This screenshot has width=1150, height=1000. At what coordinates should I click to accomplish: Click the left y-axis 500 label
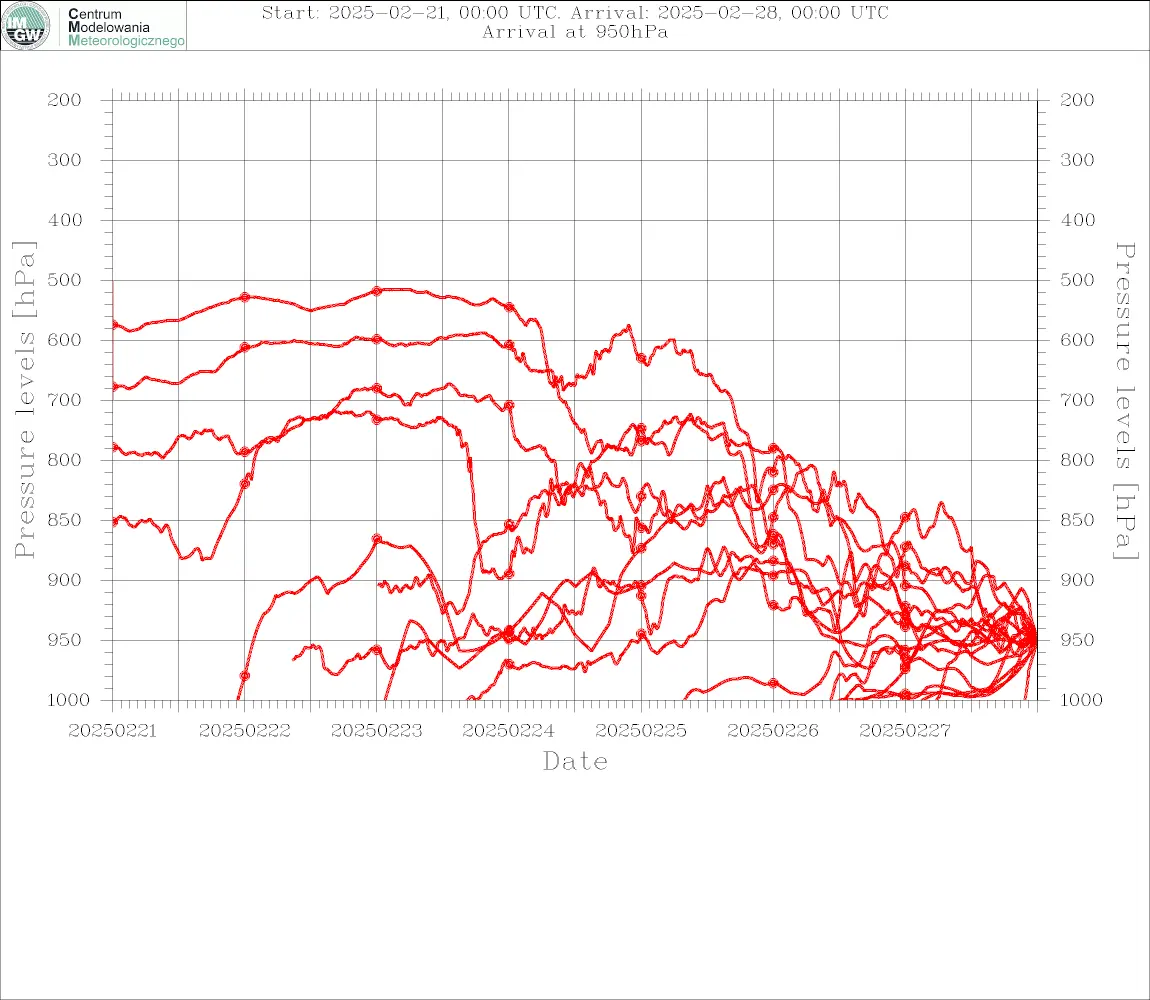click(x=65, y=280)
